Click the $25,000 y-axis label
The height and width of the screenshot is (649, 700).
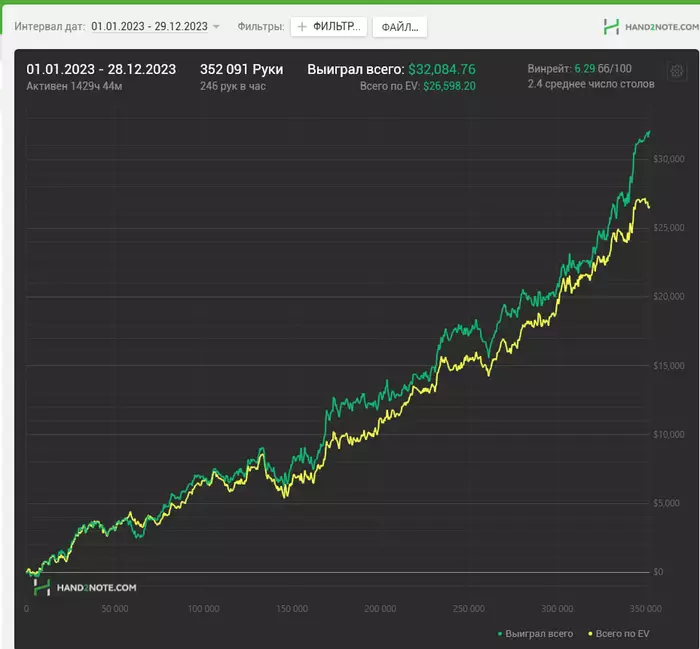click(x=668, y=228)
